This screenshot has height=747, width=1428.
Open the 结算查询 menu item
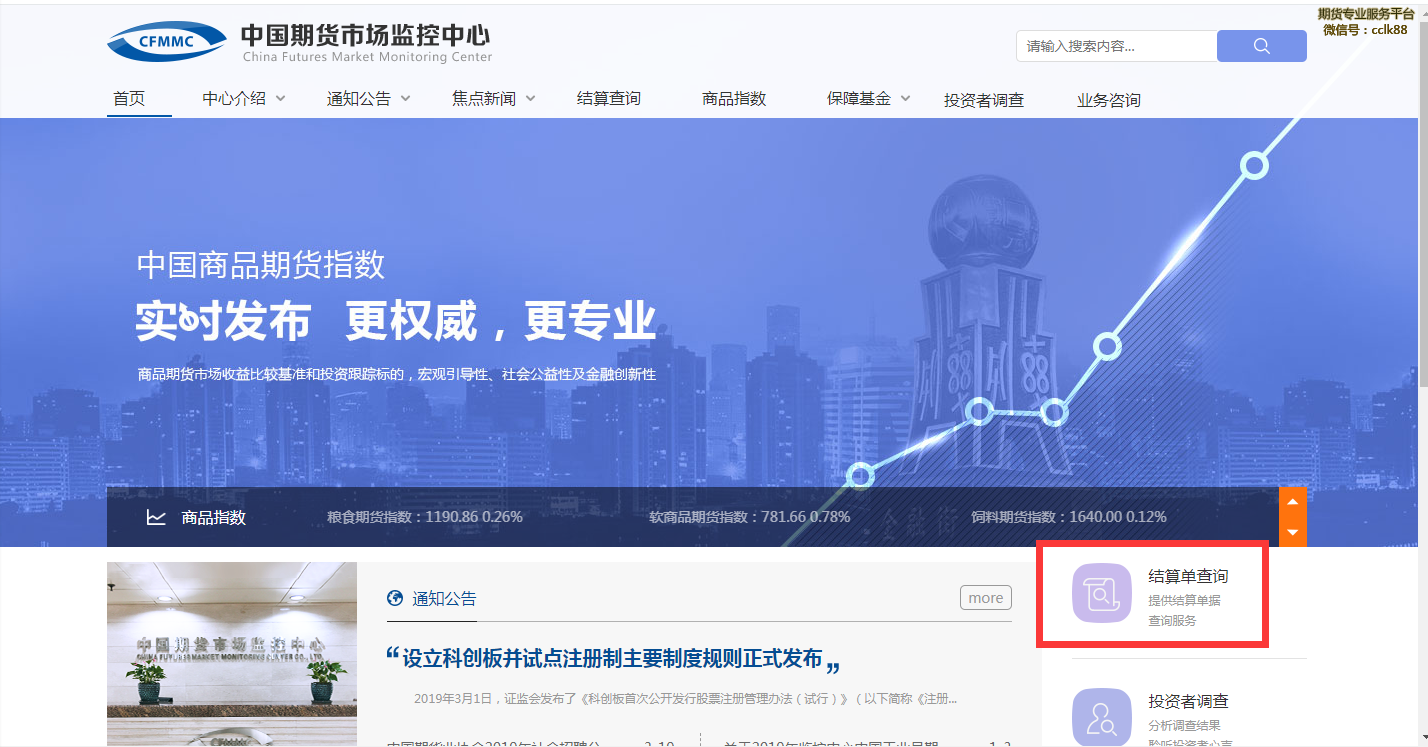point(609,98)
